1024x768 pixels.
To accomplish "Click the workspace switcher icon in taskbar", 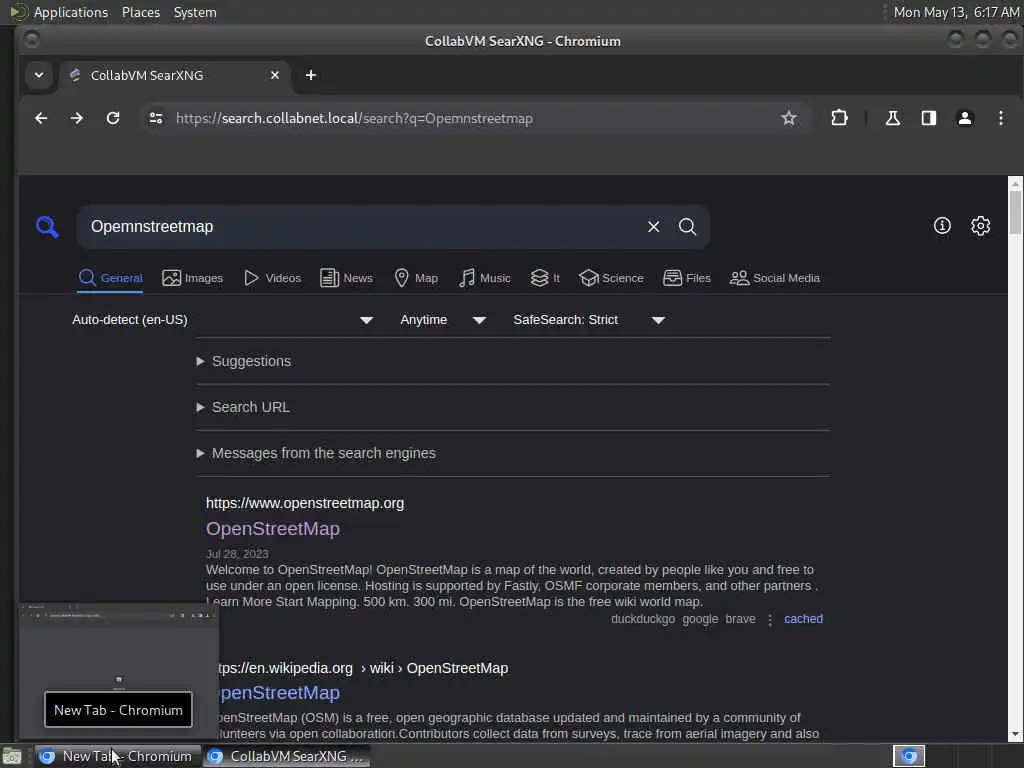I will point(909,756).
